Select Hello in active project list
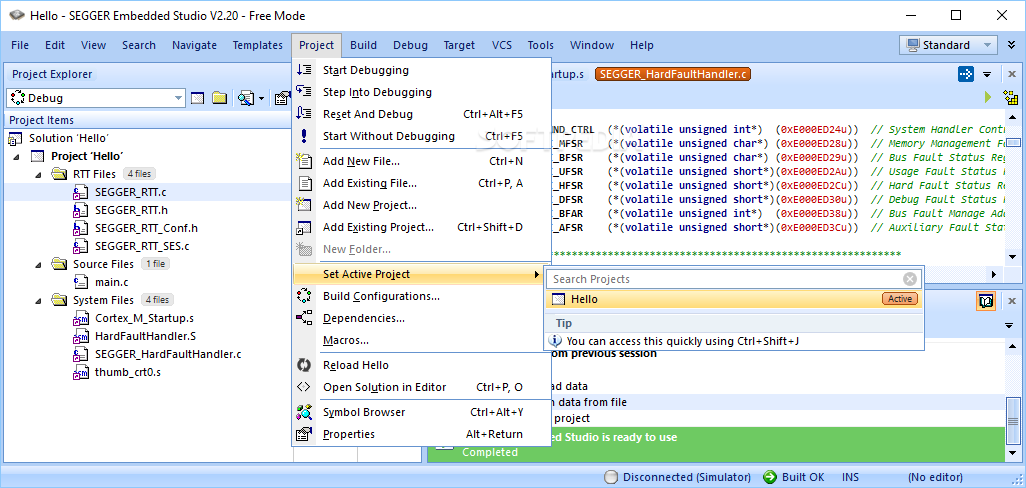 coord(734,299)
